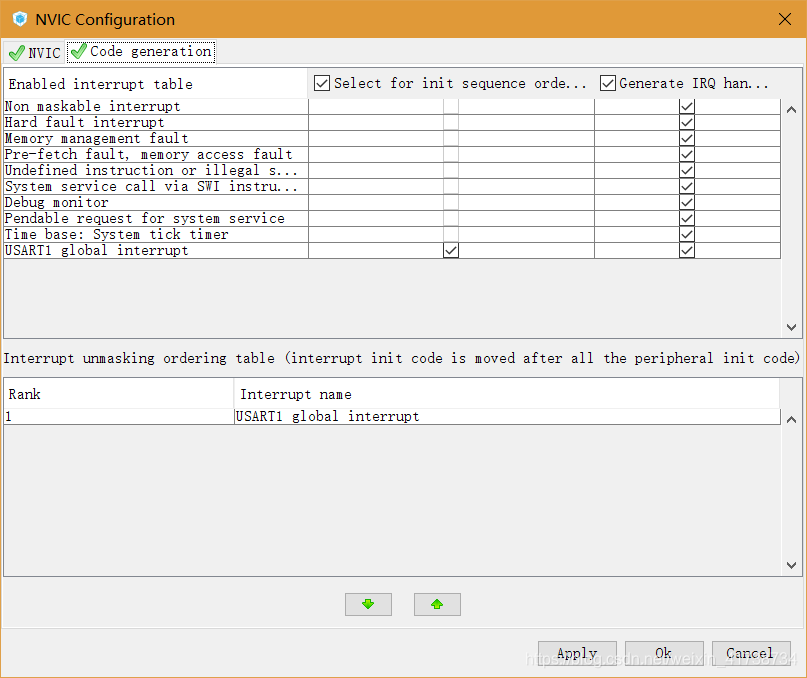Toggle IRQ handler checkbox for Pendable request row
Viewport: 807px width, 678px height.
(687, 219)
